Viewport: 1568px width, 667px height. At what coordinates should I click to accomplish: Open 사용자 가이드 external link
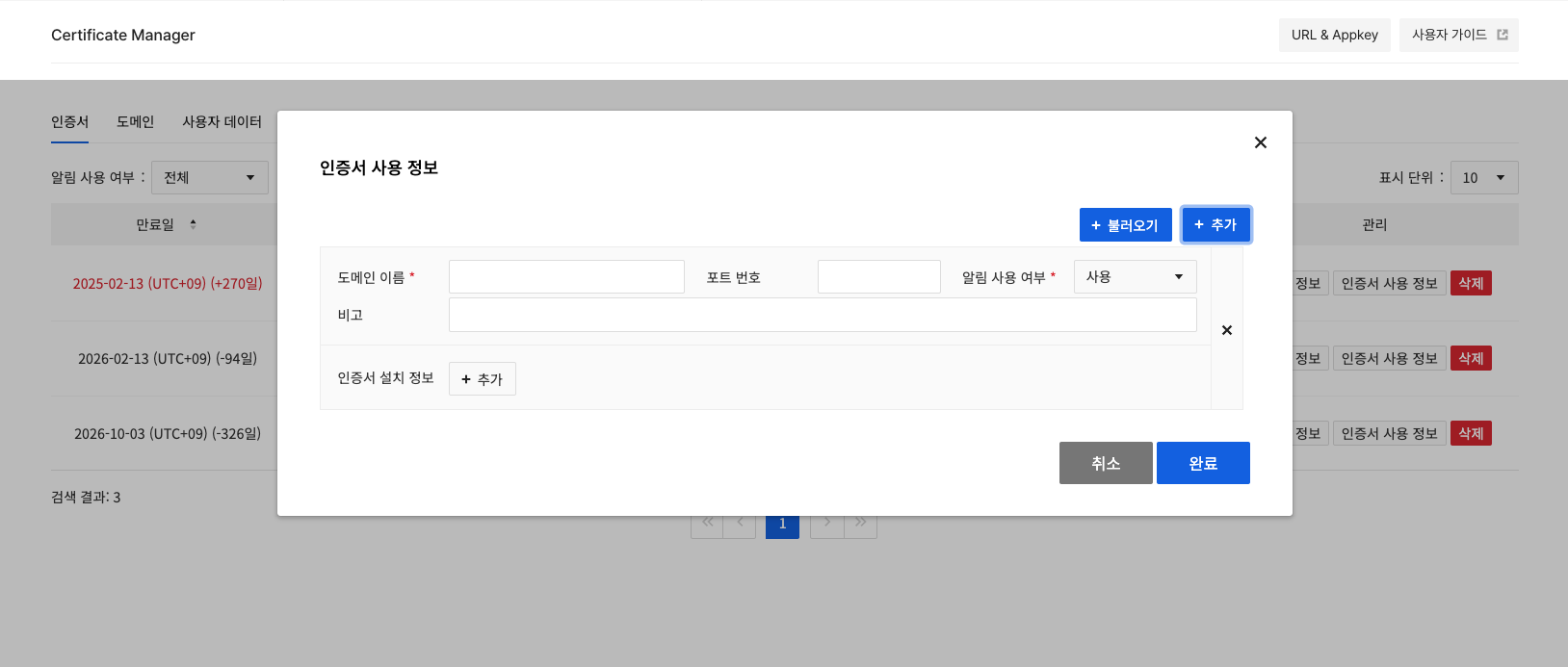pyautogui.click(x=1458, y=35)
